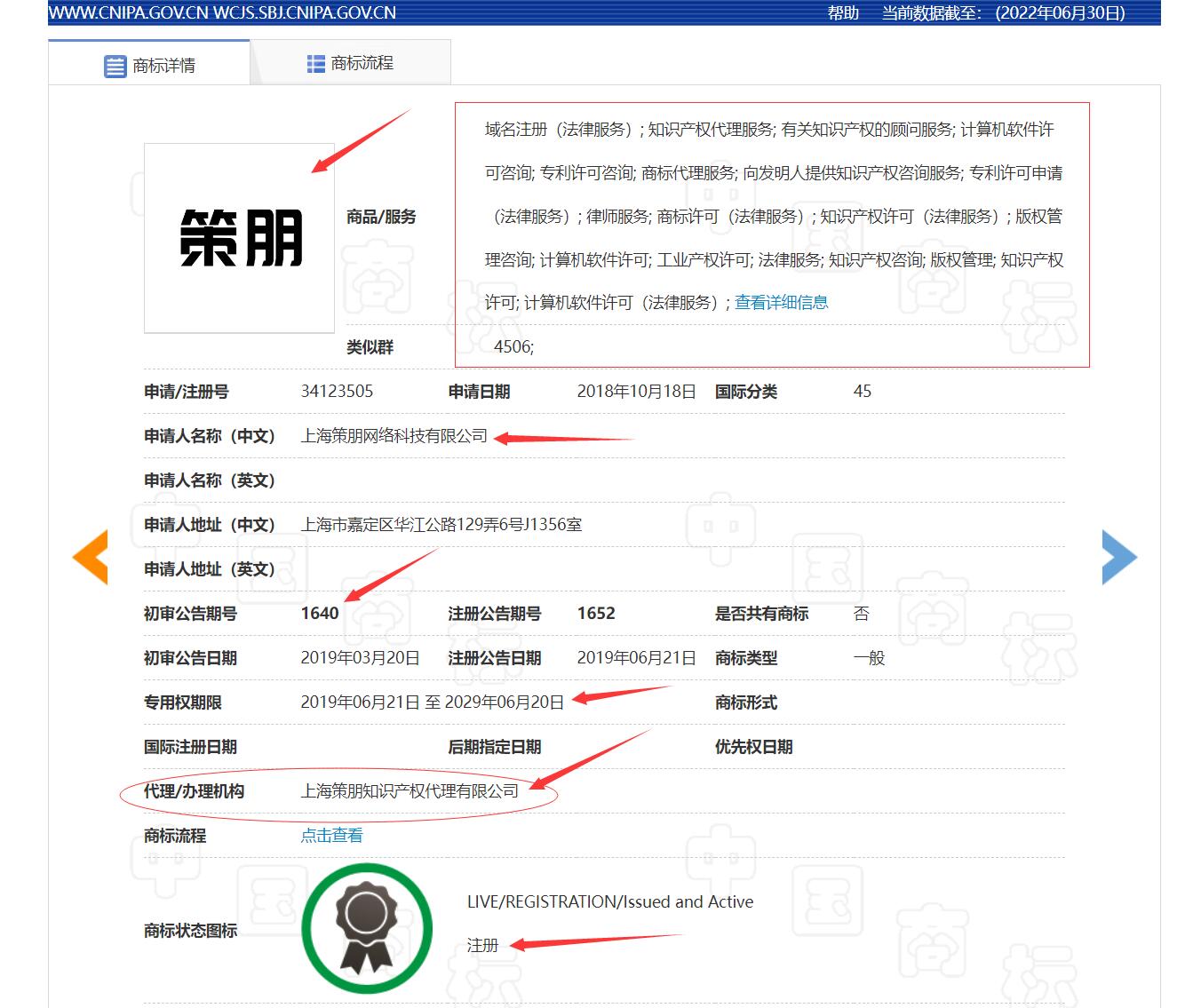1185x1008 pixels.
Task: Click the data cutoff date 2022年06月30日
Action: [x=1060, y=12]
